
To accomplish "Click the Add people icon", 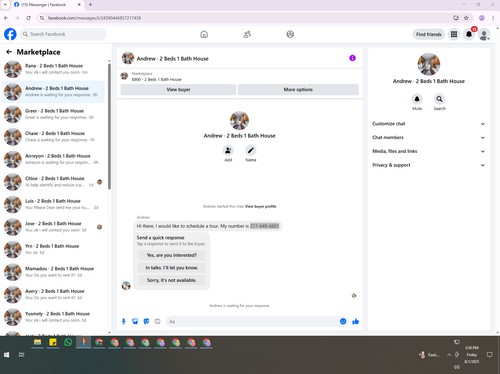I will coord(228,150).
